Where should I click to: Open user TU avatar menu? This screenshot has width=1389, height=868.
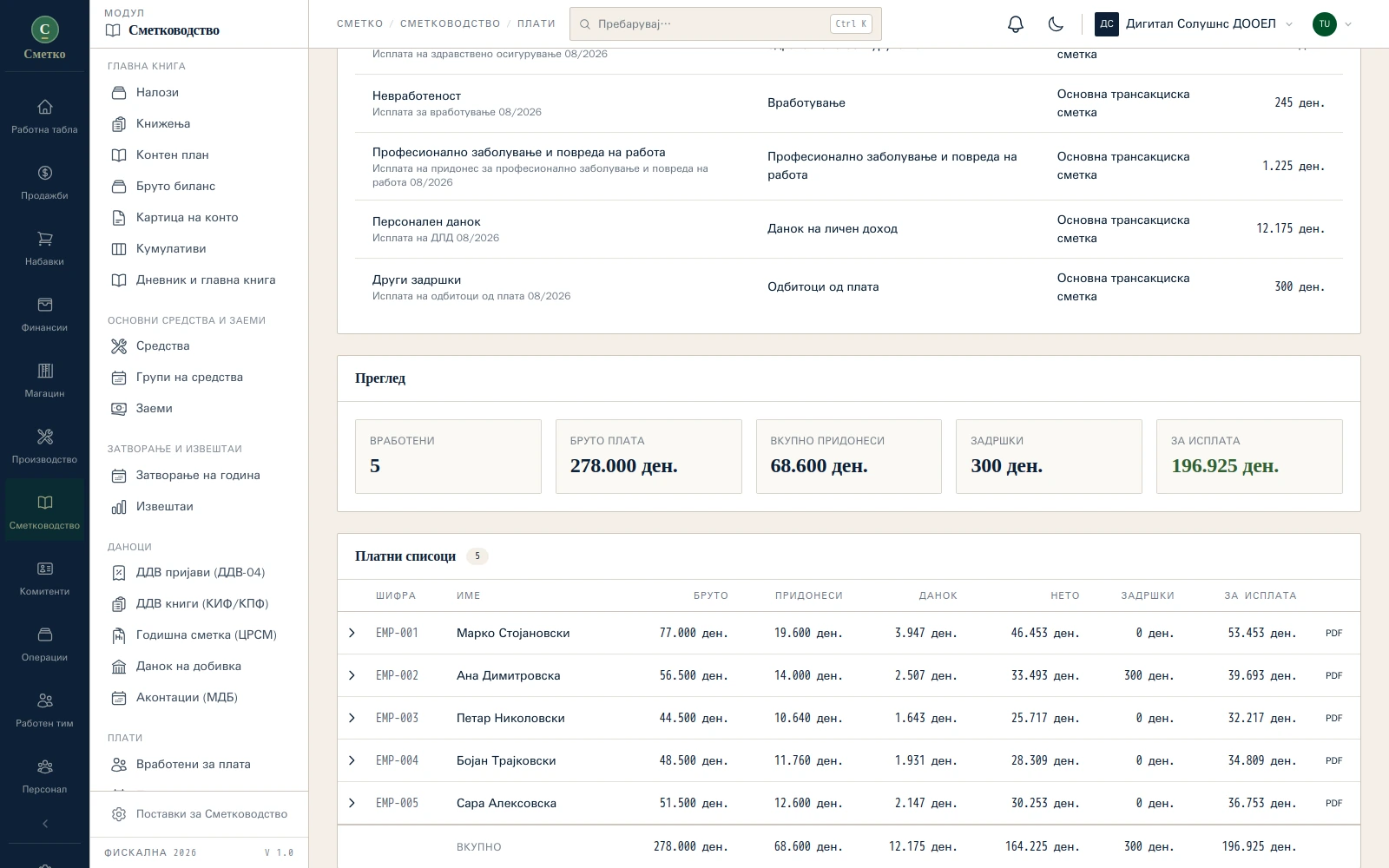pyautogui.click(x=1332, y=24)
